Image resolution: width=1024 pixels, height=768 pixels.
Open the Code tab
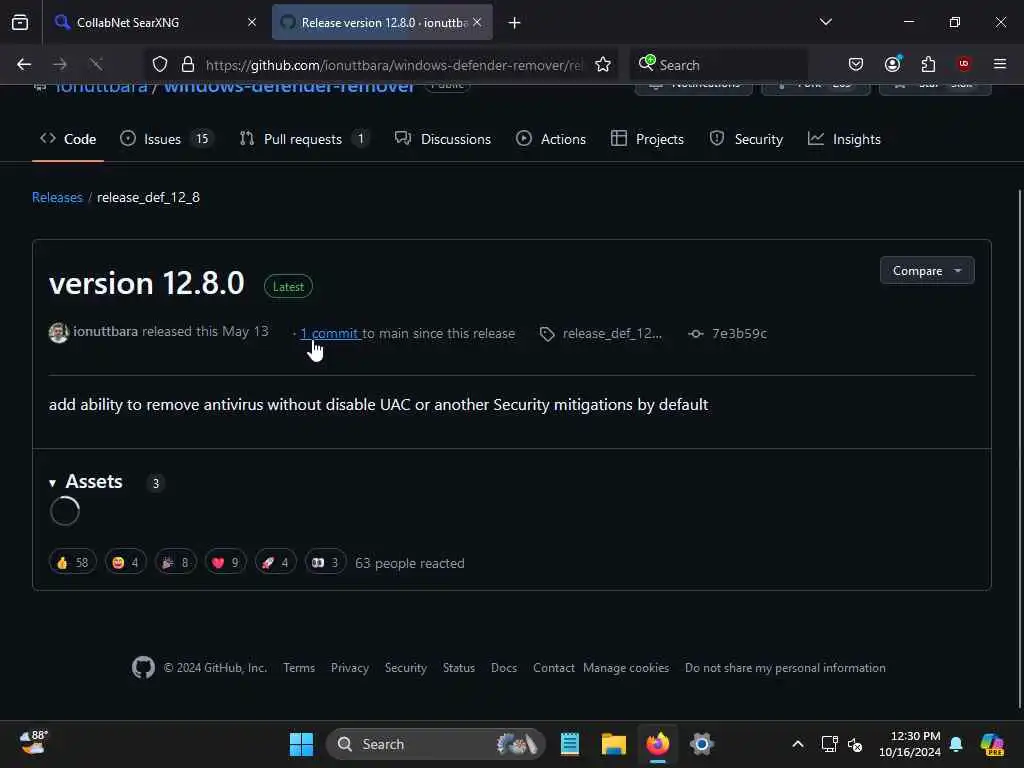pyautogui.click(x=68, y=139)
